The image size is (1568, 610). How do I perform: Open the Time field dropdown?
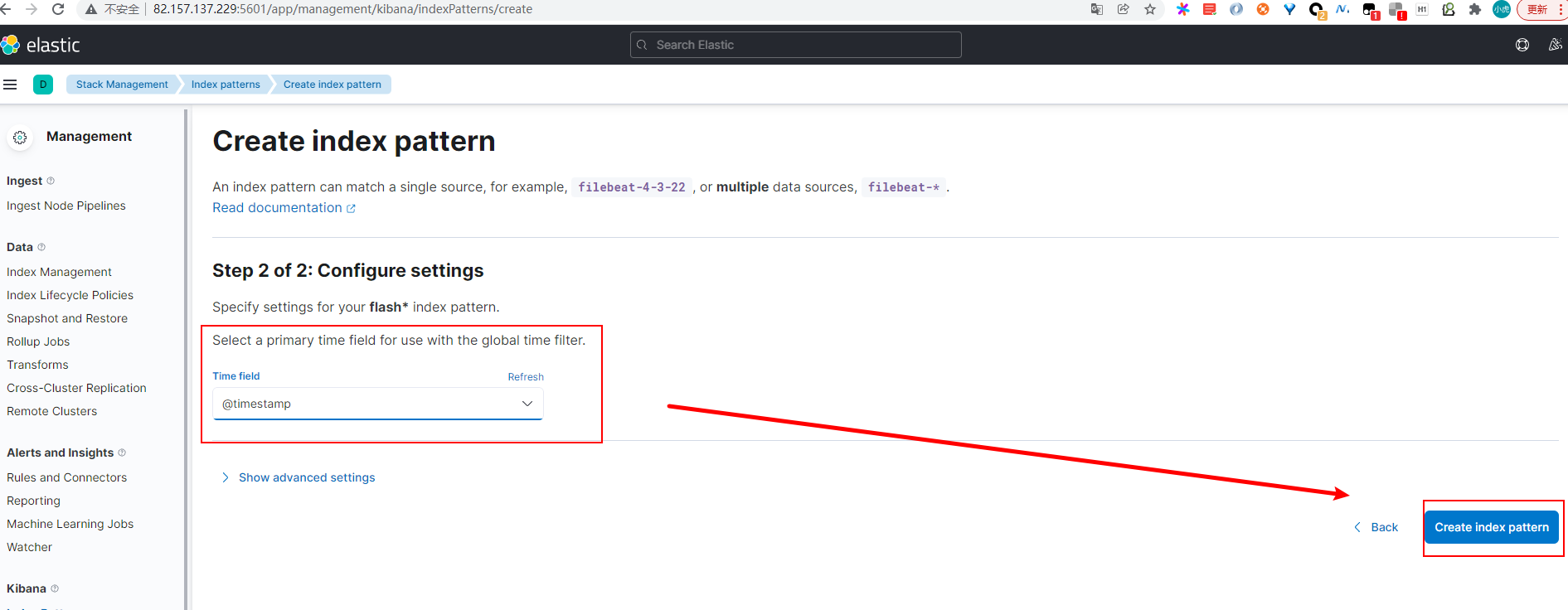(x=378, y=404)
